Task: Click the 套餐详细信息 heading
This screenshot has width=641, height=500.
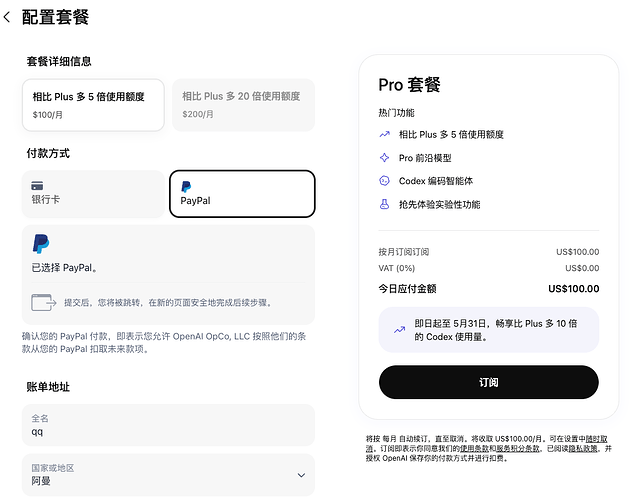Action: point(59,61)
